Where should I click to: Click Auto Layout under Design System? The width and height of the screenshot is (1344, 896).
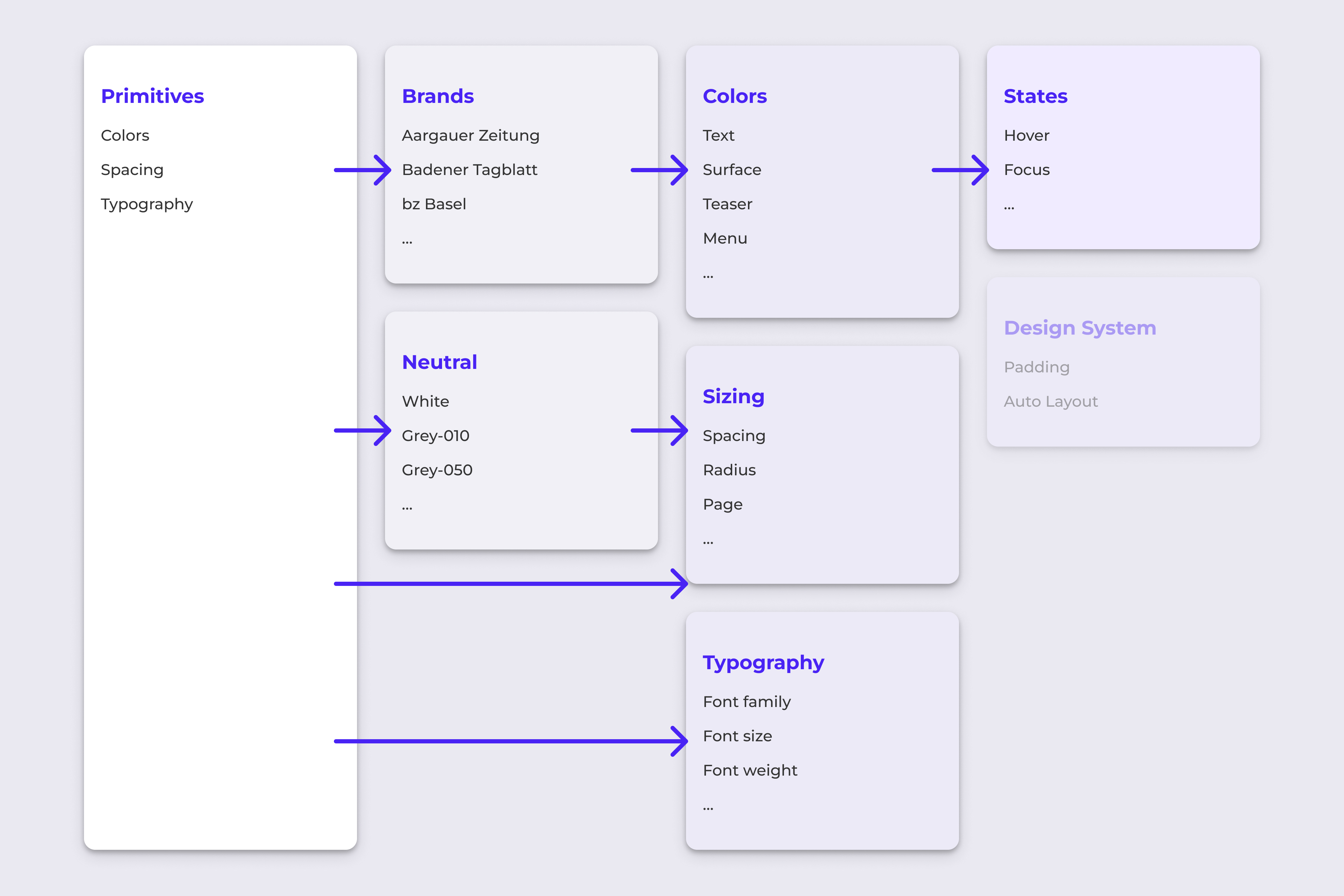click(x=1050, y=402)
